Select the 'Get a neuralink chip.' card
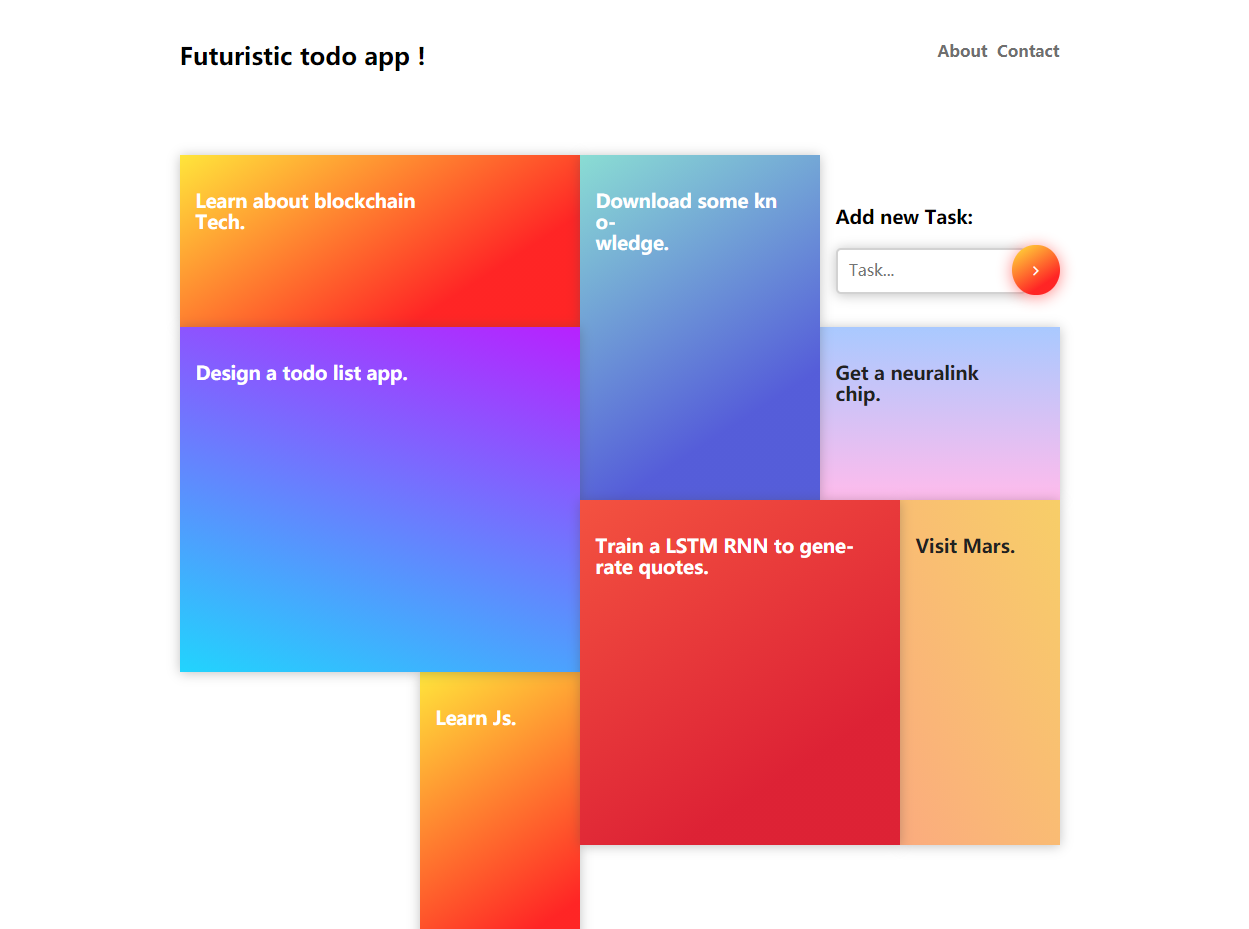 point(940,413)
